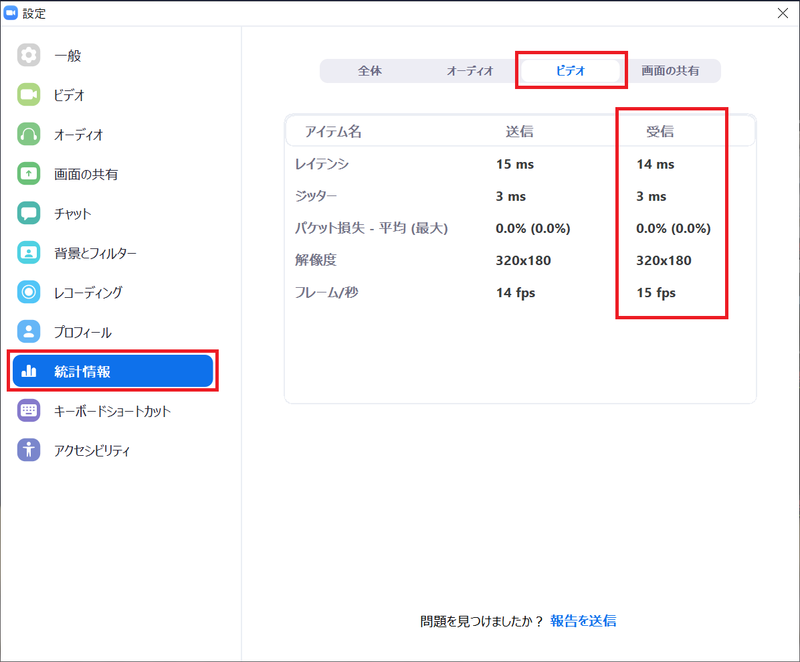Click the receive latency value 14 ms
This screenshot has width=800, height=662.
[x=655, y=164]
